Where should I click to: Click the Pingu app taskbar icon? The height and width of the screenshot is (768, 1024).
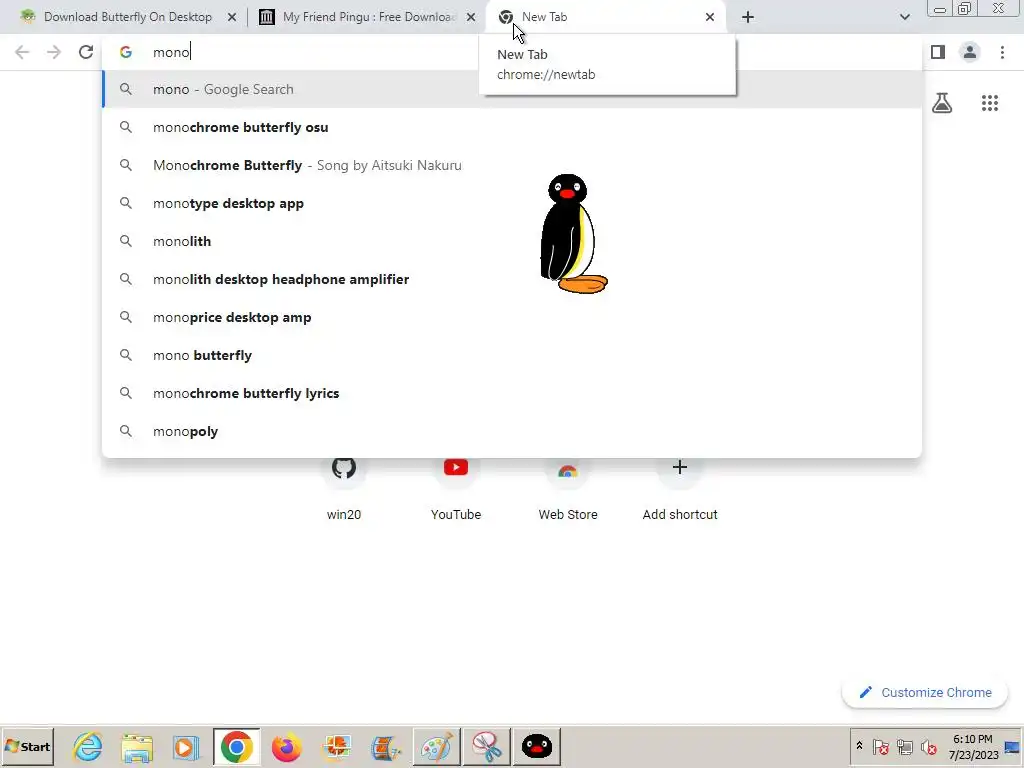tap(537, 746)
